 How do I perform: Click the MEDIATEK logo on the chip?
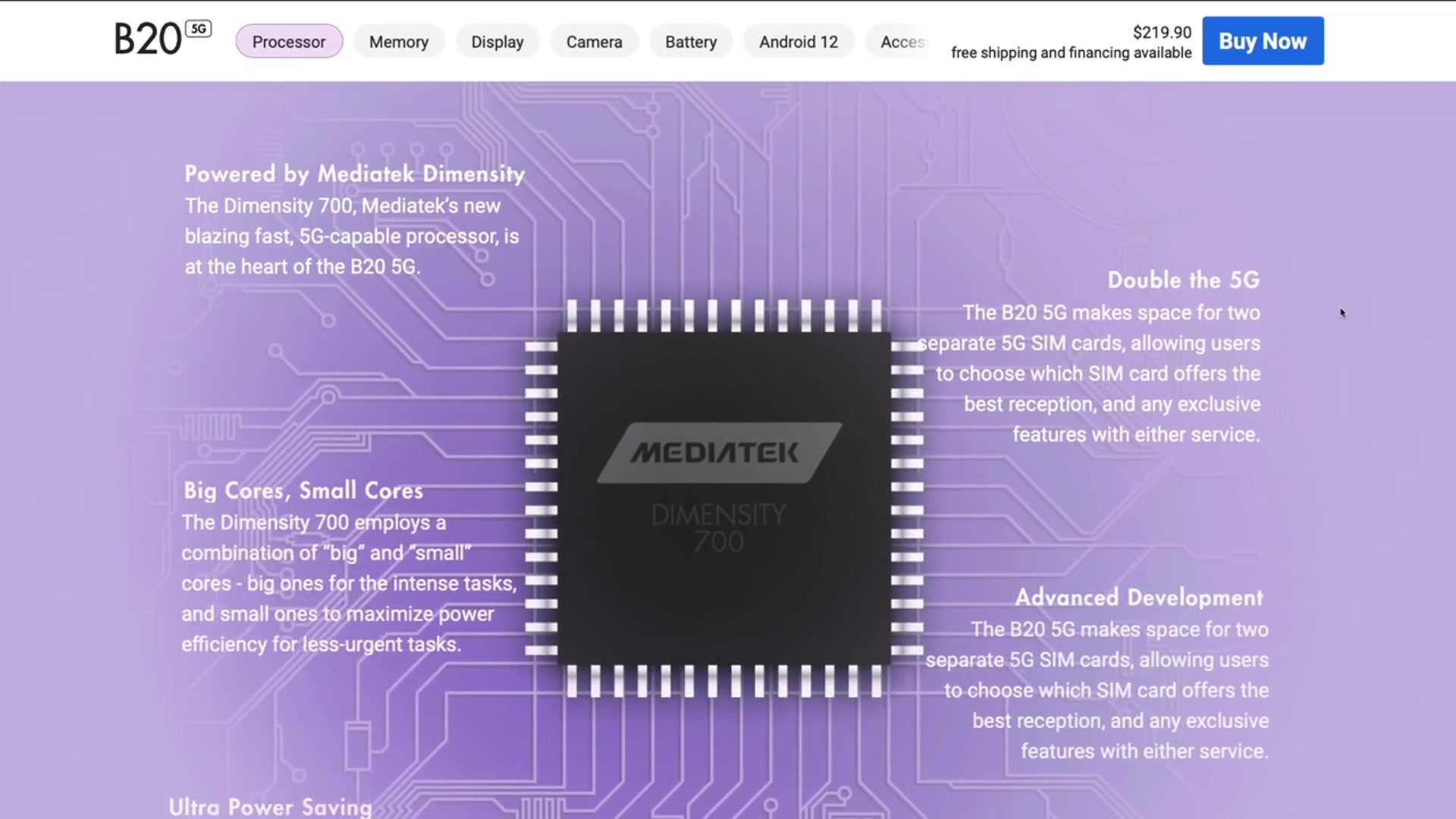[719, 453]
